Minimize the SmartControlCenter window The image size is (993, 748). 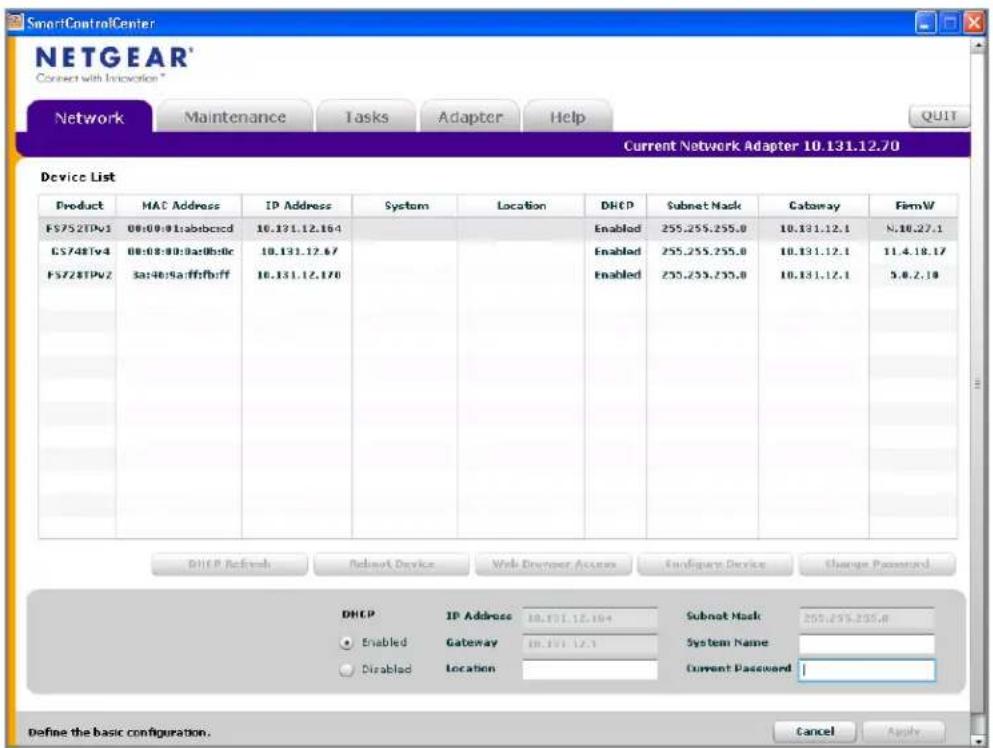tap(925, 24)
